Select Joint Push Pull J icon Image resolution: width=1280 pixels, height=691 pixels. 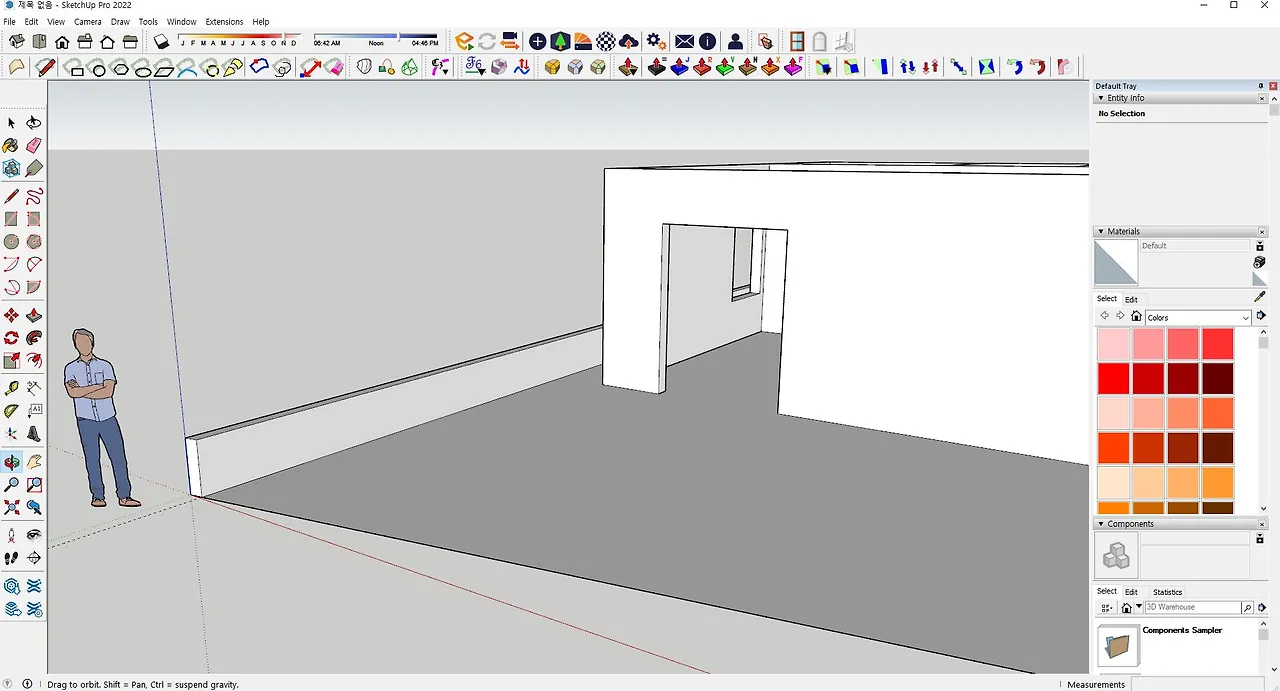point(680,67)
